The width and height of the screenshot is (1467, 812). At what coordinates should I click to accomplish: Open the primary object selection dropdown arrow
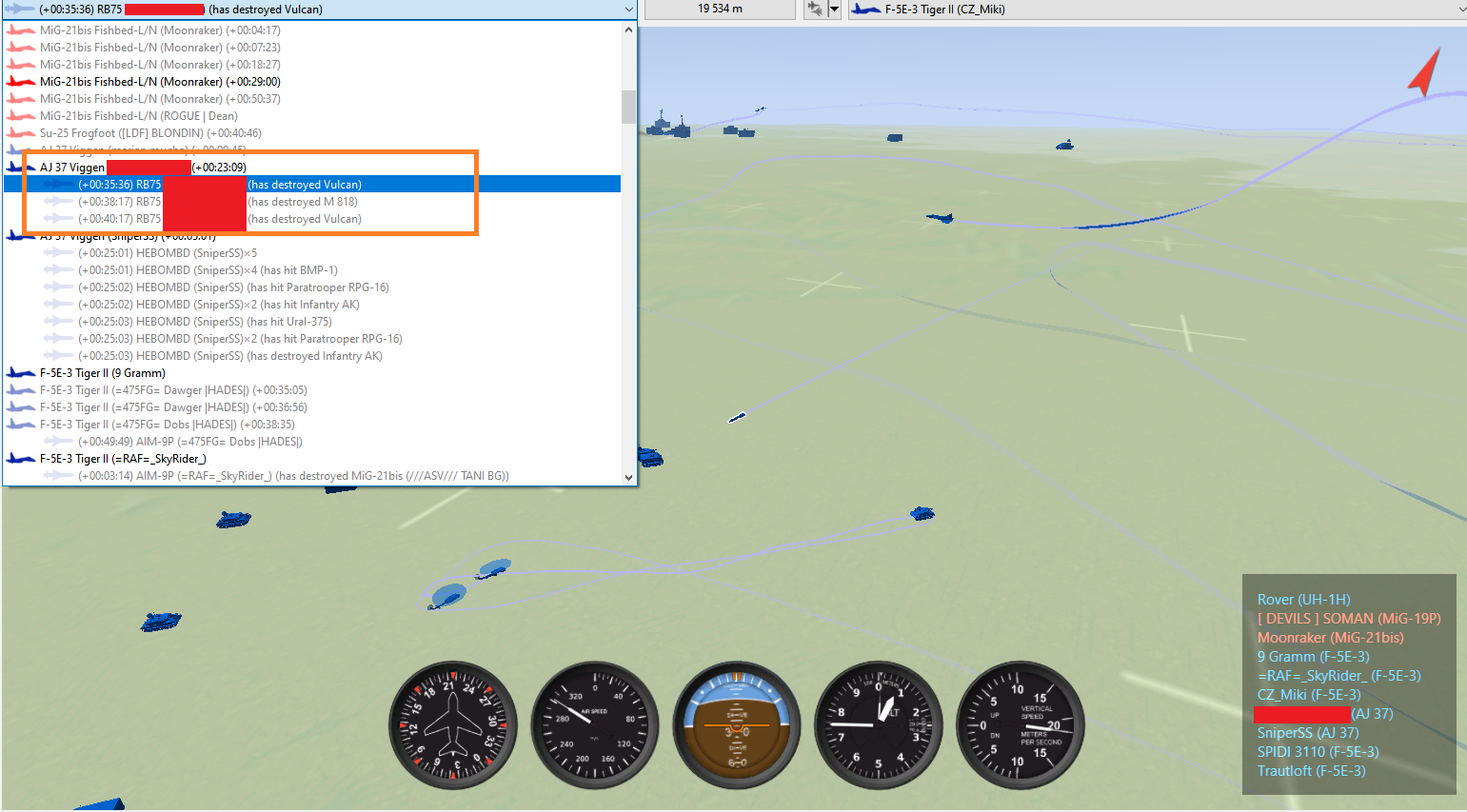click(628, 10)
